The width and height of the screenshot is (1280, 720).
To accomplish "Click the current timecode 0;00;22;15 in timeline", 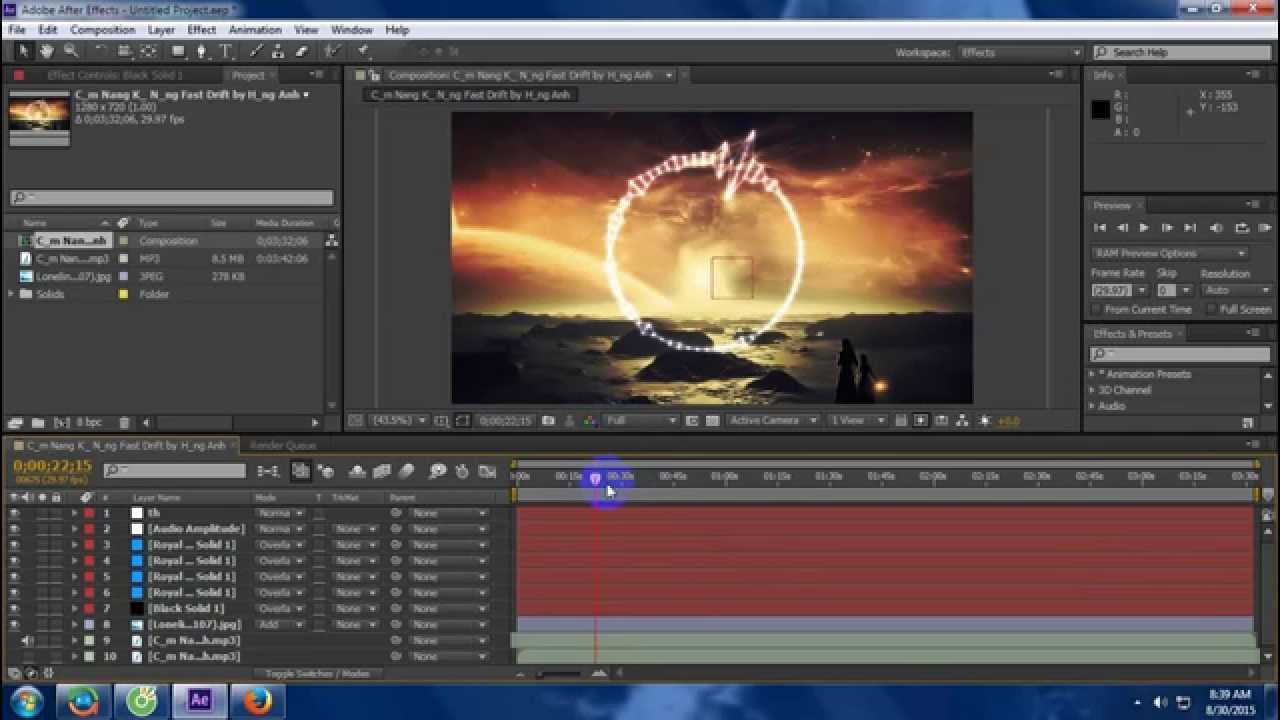I will coord(52,466).
